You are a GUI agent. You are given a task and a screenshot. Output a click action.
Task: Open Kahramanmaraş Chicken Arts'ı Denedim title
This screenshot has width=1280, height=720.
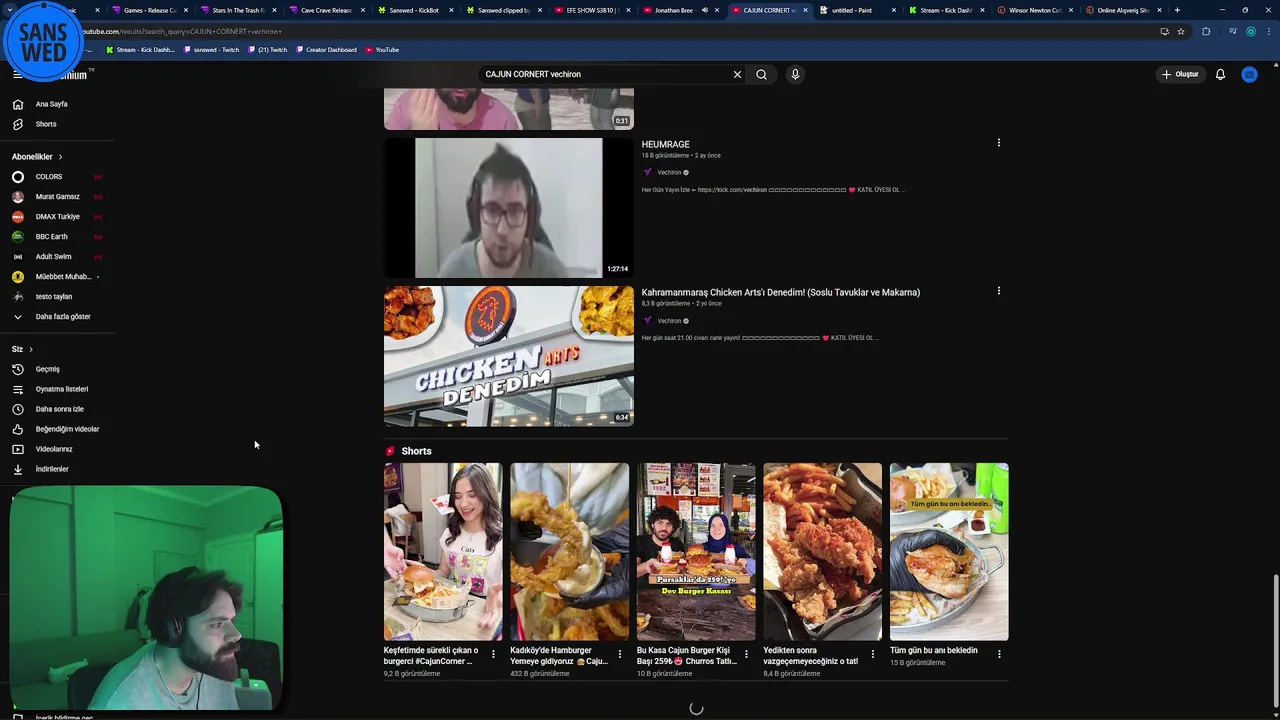[780, 292]
